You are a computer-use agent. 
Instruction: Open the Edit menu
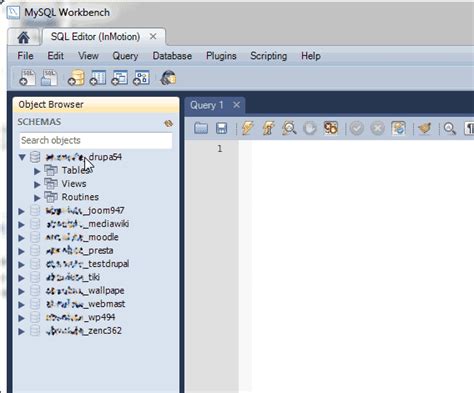(55, 56)
